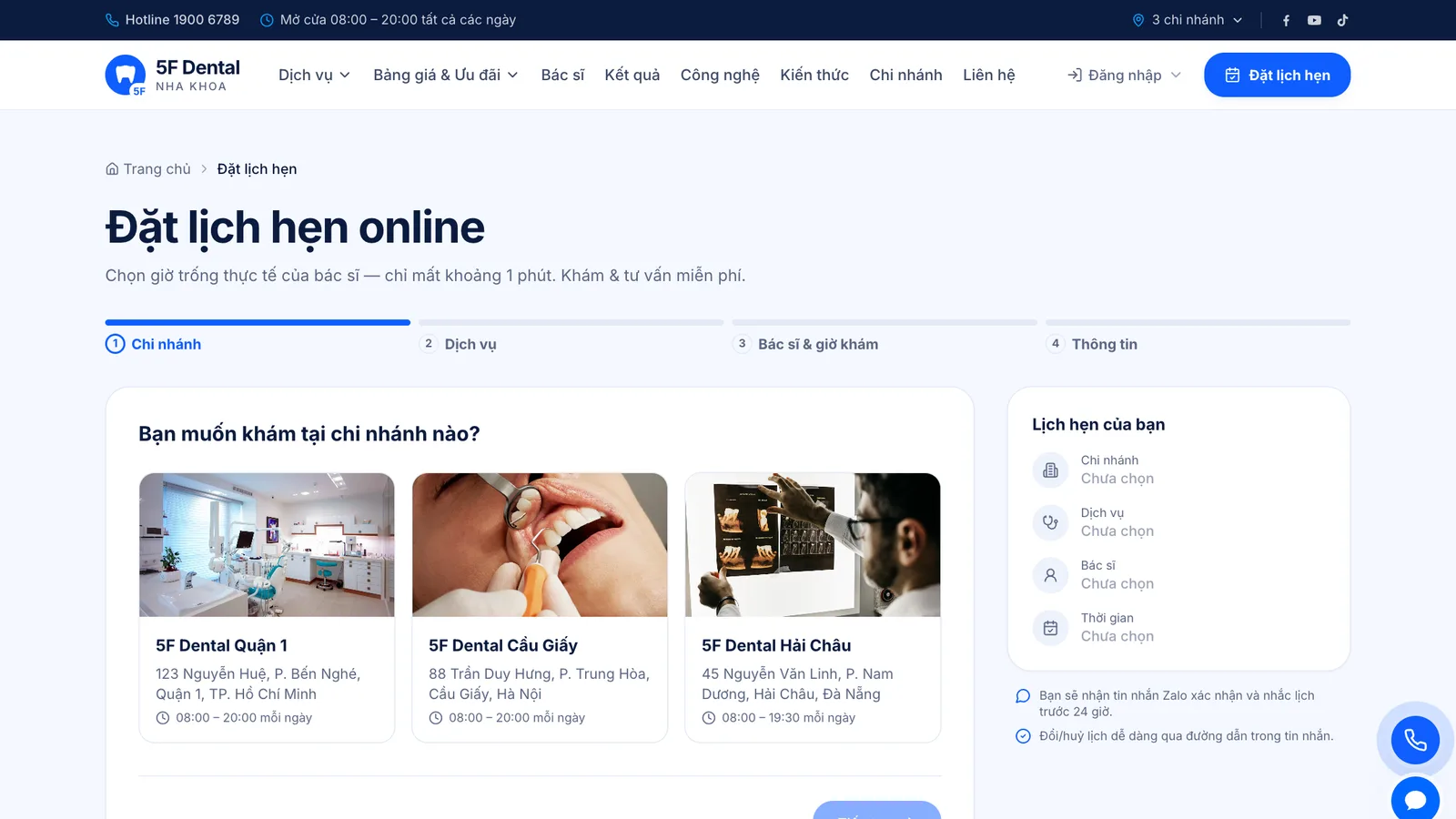Screen dimensions: 1456x819
Task: Select step 4 Thông tin tab
Action: 1198,338
